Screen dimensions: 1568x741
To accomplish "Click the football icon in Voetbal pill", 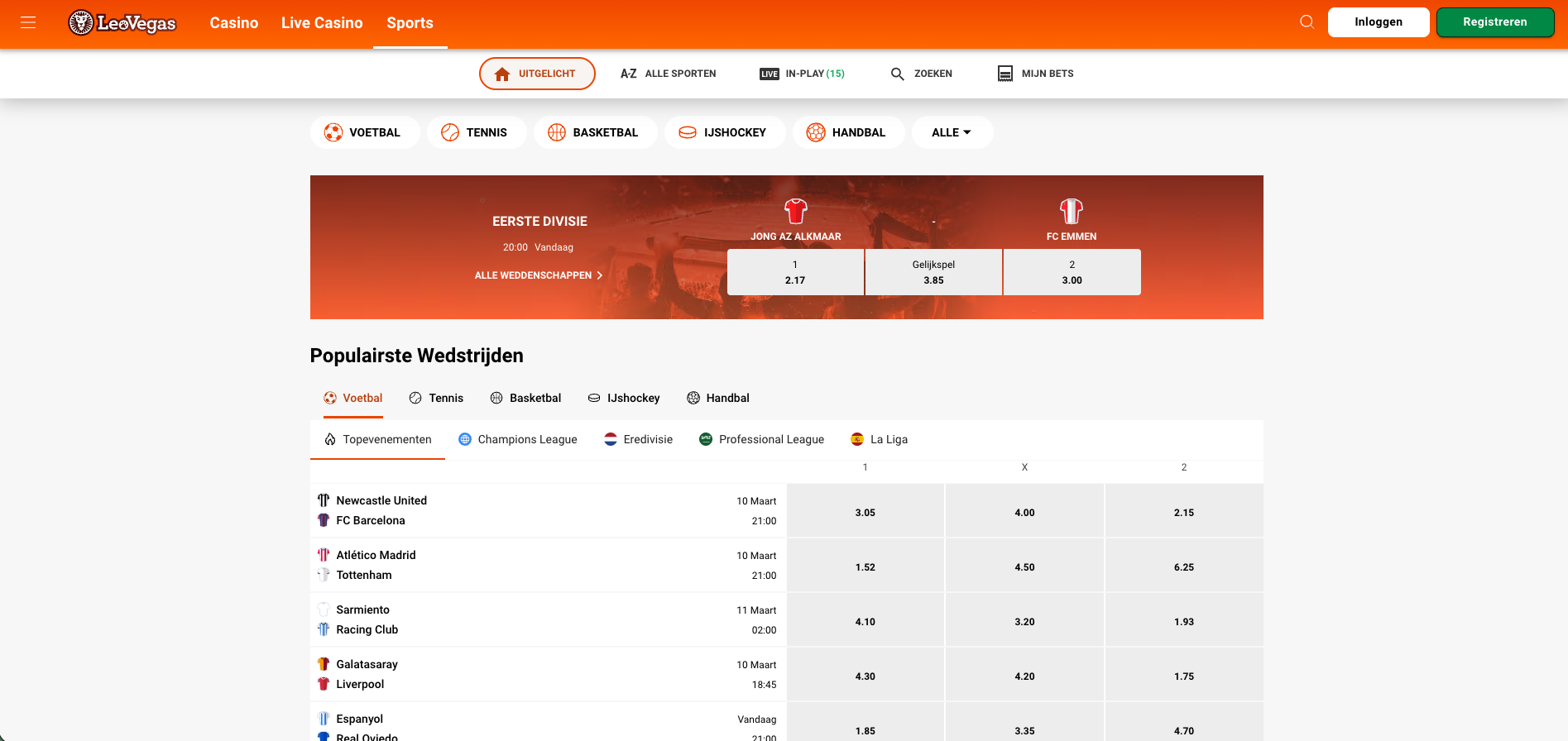I will point(333,132).
